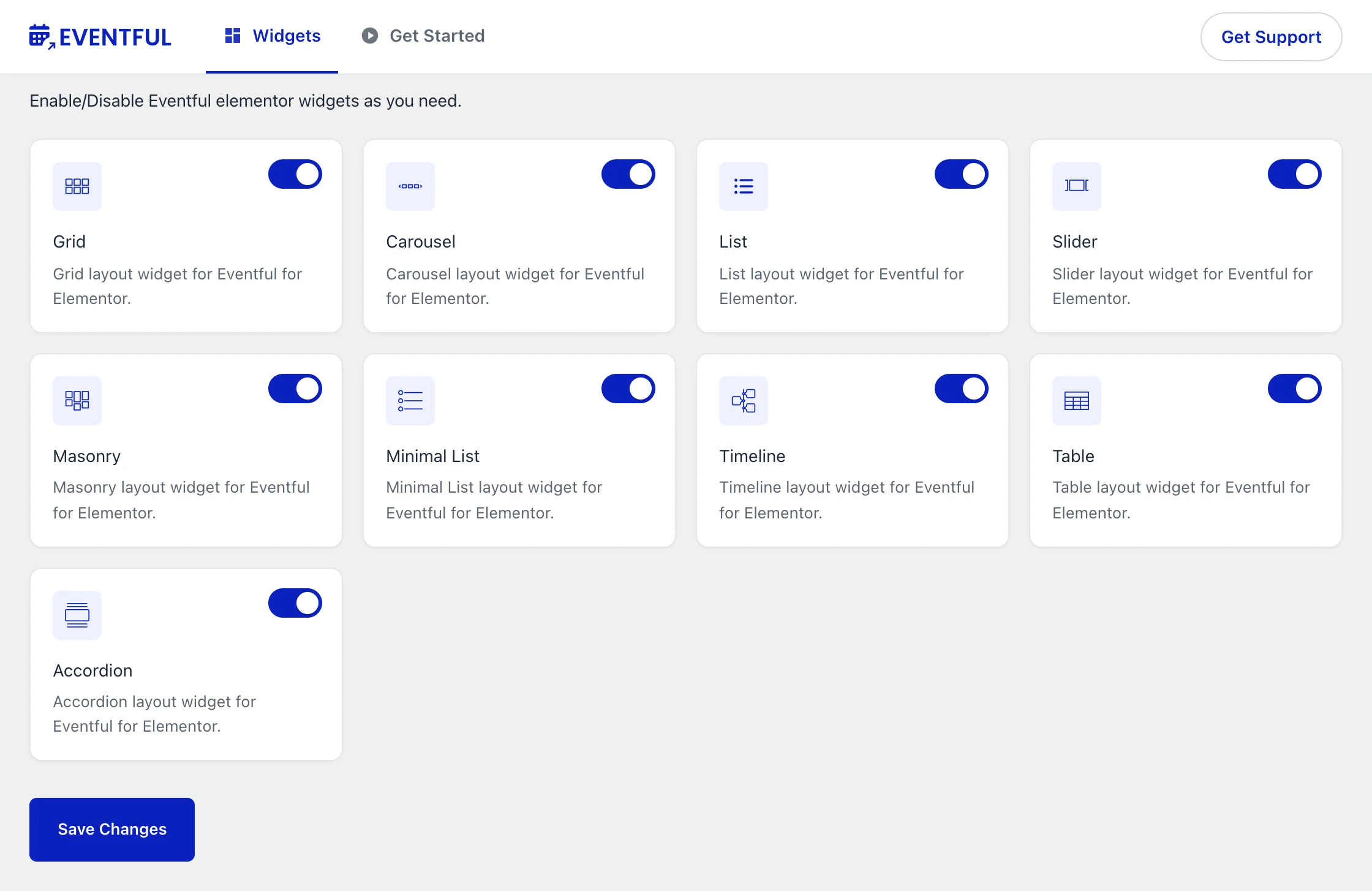Switch off the Accordion widget
Image resolution: width=1372 pixels, height=891 pixels.
click(295, 603)
